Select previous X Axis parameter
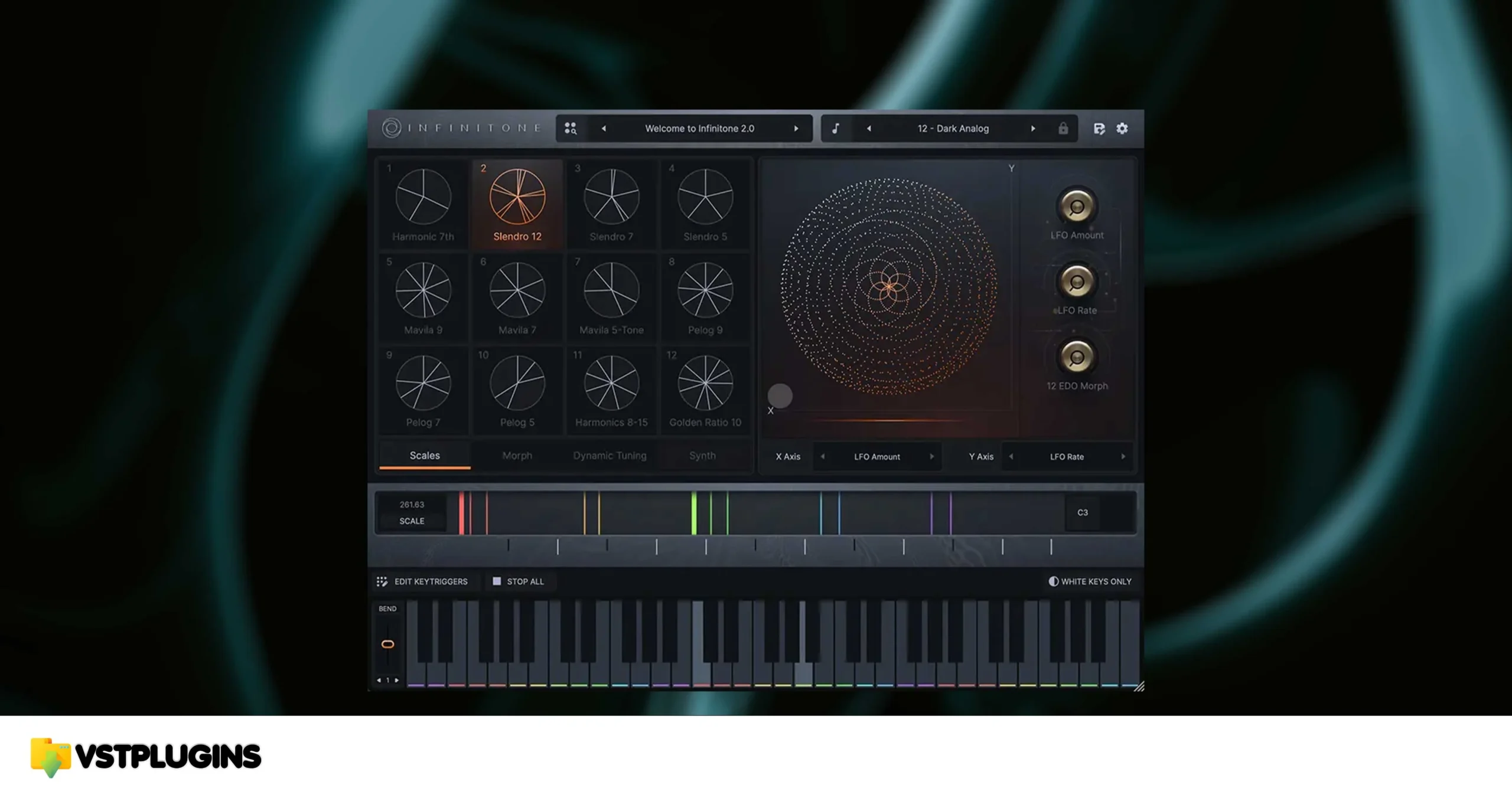Screen dimensions: 1512x801 tap(822, 456)
